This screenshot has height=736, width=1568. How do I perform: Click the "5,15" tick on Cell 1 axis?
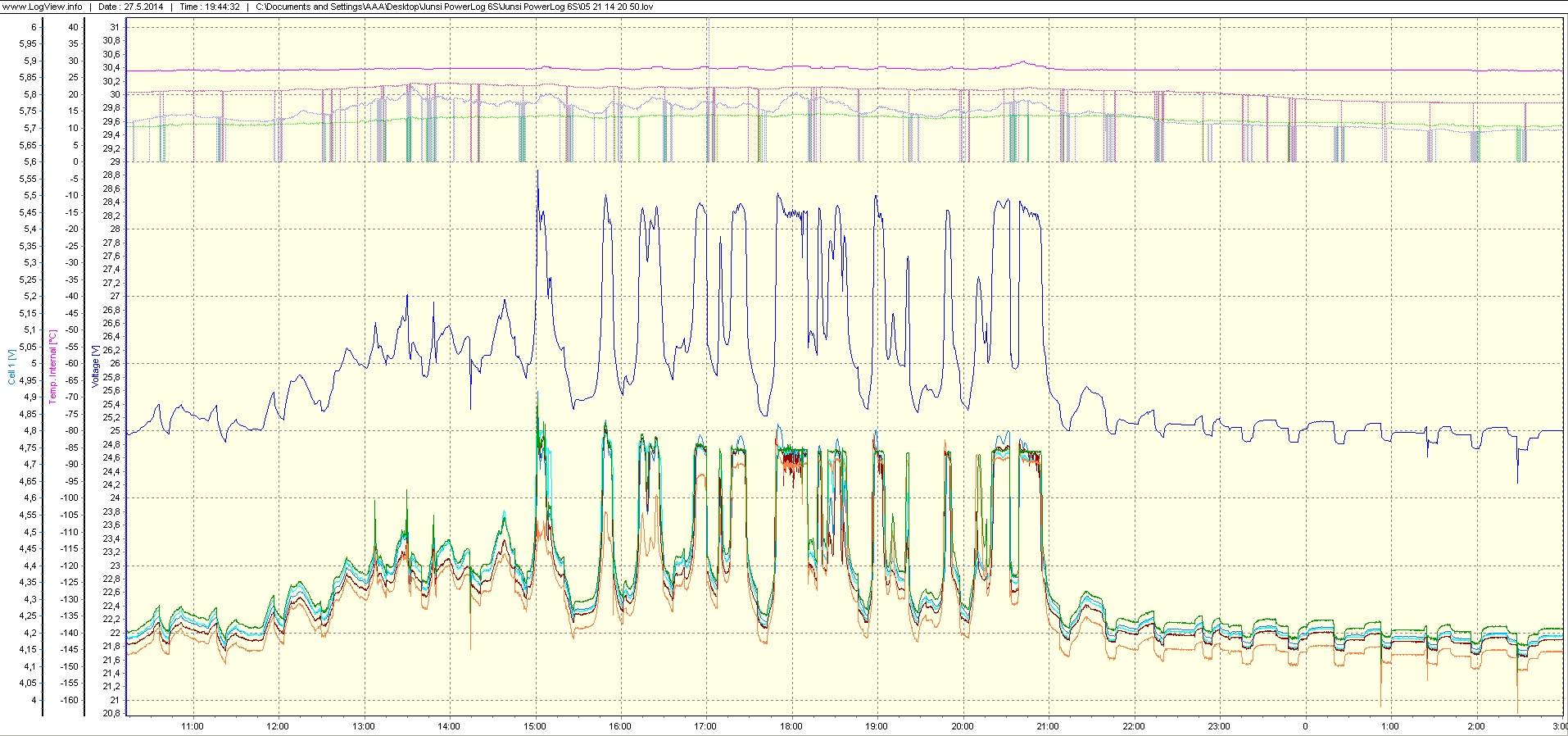[28, 313]
